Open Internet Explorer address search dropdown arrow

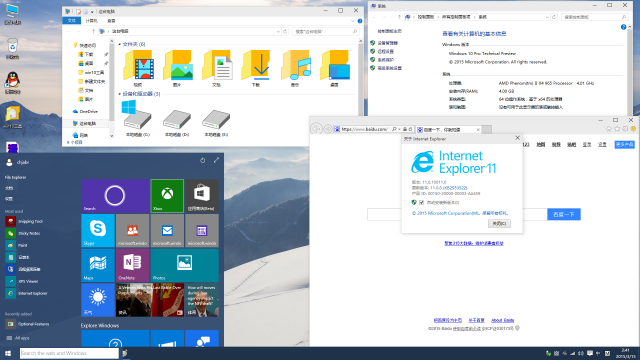tap(399, 129)
